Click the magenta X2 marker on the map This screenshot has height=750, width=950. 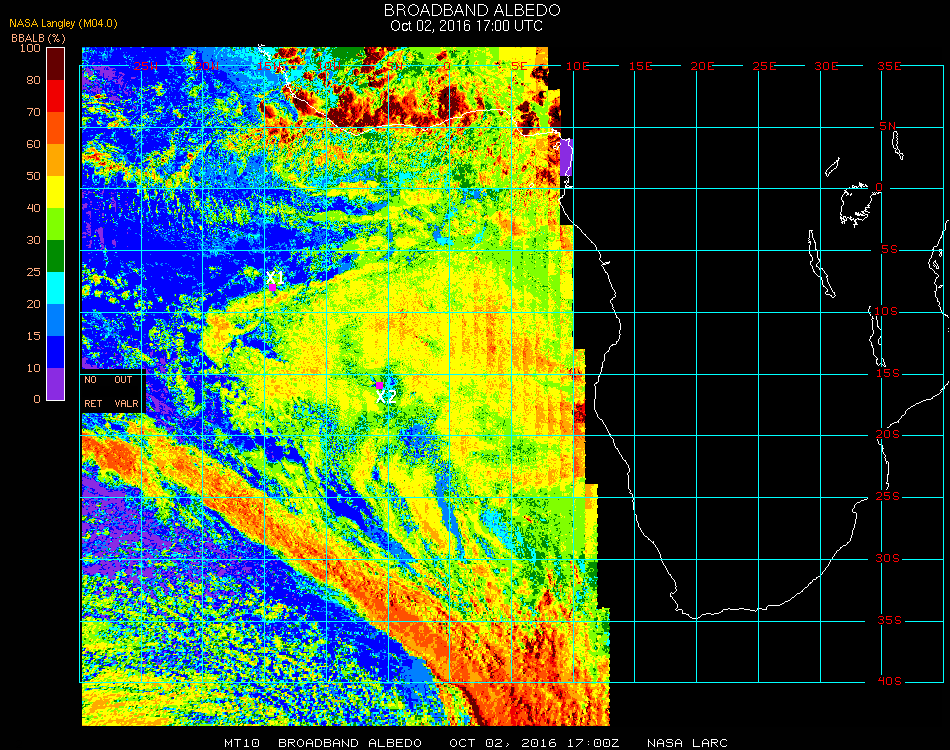tap(379, 385)
